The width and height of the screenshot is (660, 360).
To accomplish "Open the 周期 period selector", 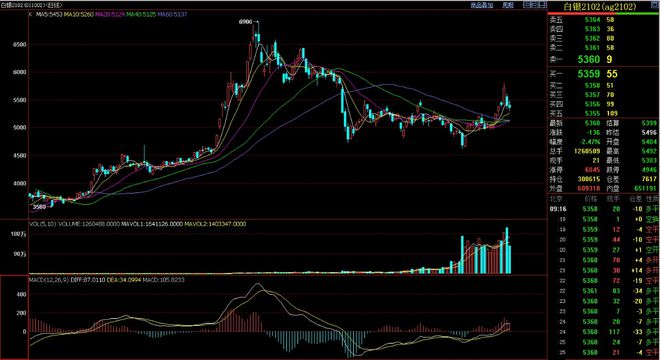I will [508, 5].
